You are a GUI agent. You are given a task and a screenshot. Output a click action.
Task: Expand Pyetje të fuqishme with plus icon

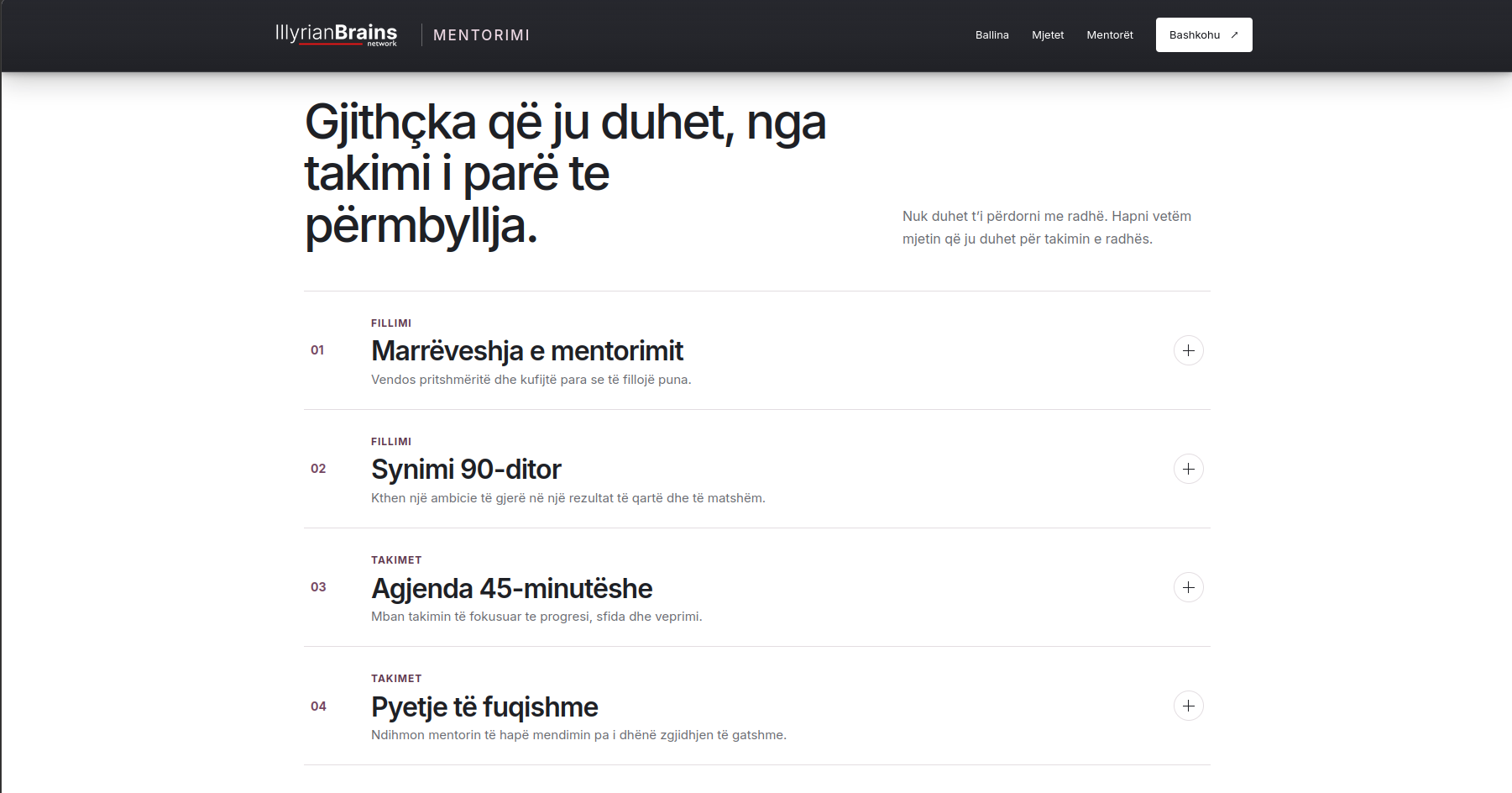click(x=1188, y=706)
